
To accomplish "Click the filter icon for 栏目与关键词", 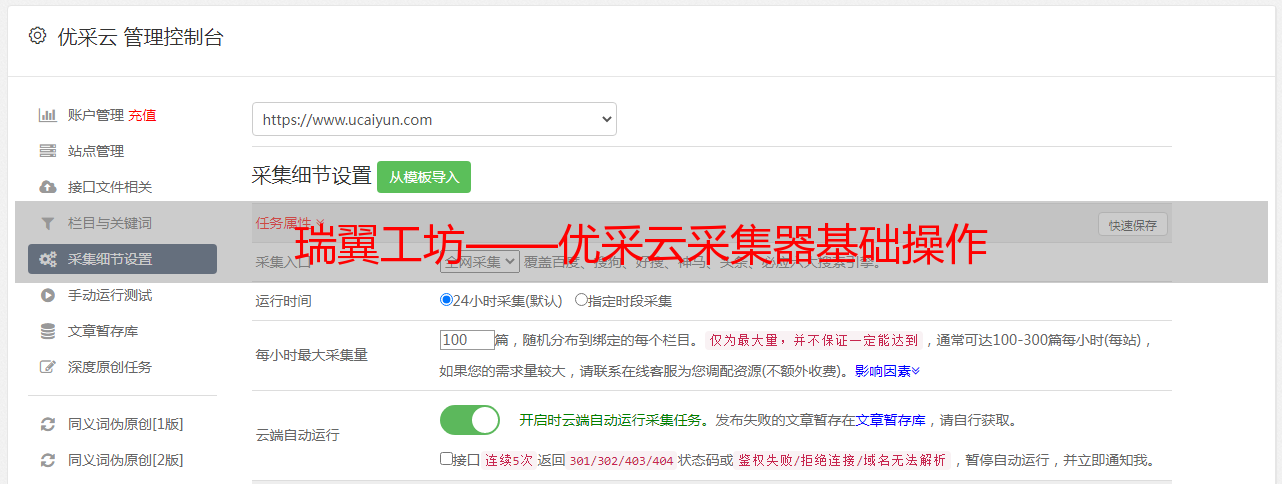I will click(x=47, y=223).
